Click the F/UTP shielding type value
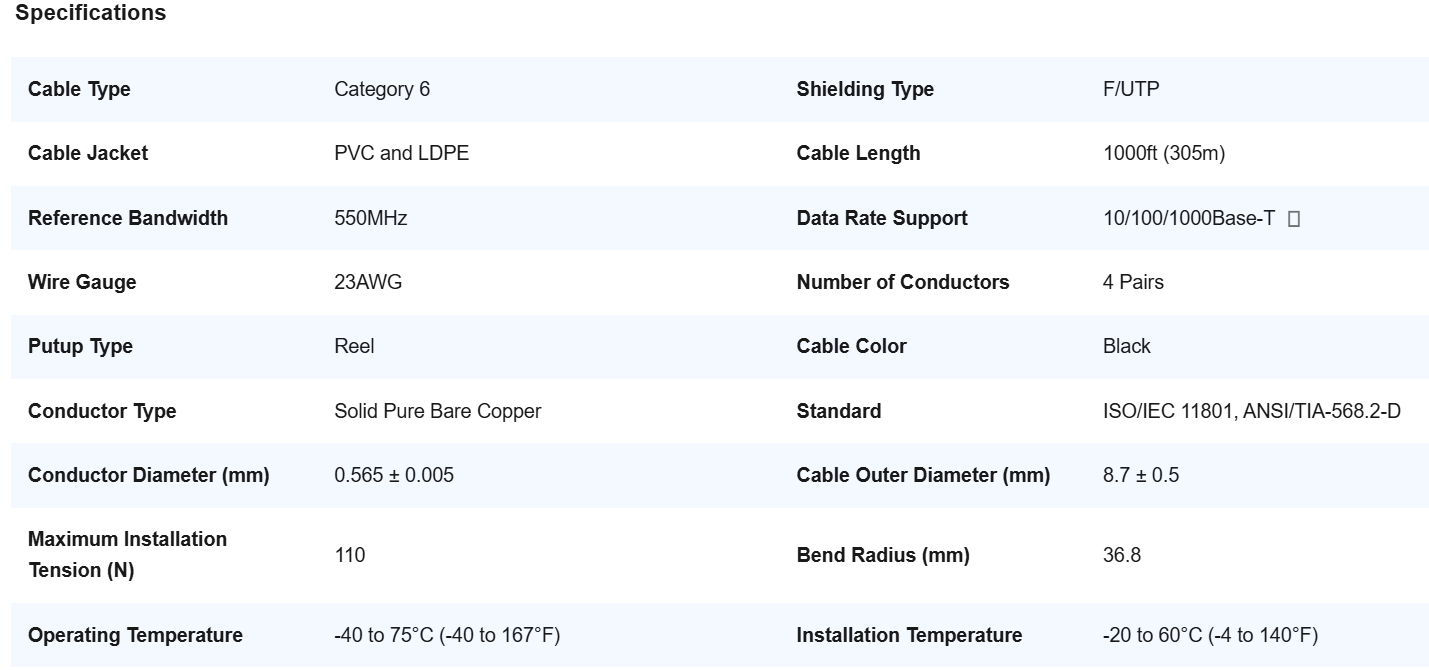This screenshot has width=1429, height=670. pyautogui.click(x=1131, y=89)
